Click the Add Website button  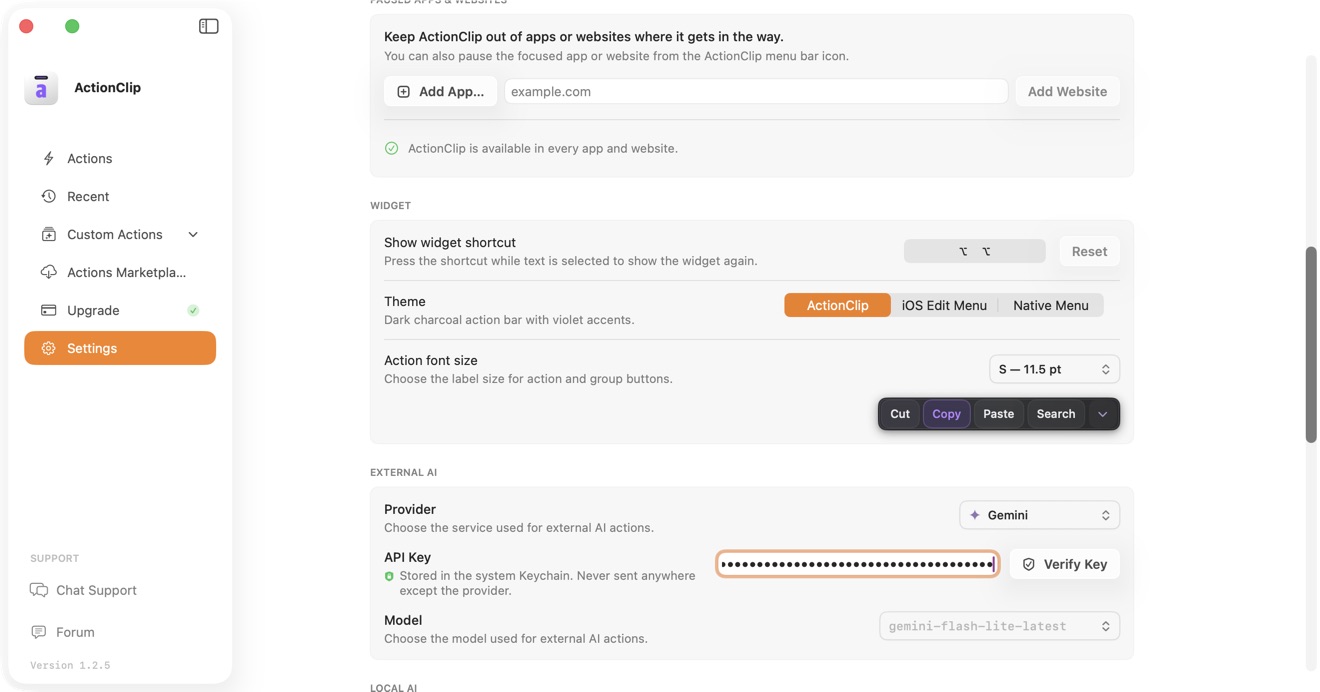click(x=1067, y=91)
